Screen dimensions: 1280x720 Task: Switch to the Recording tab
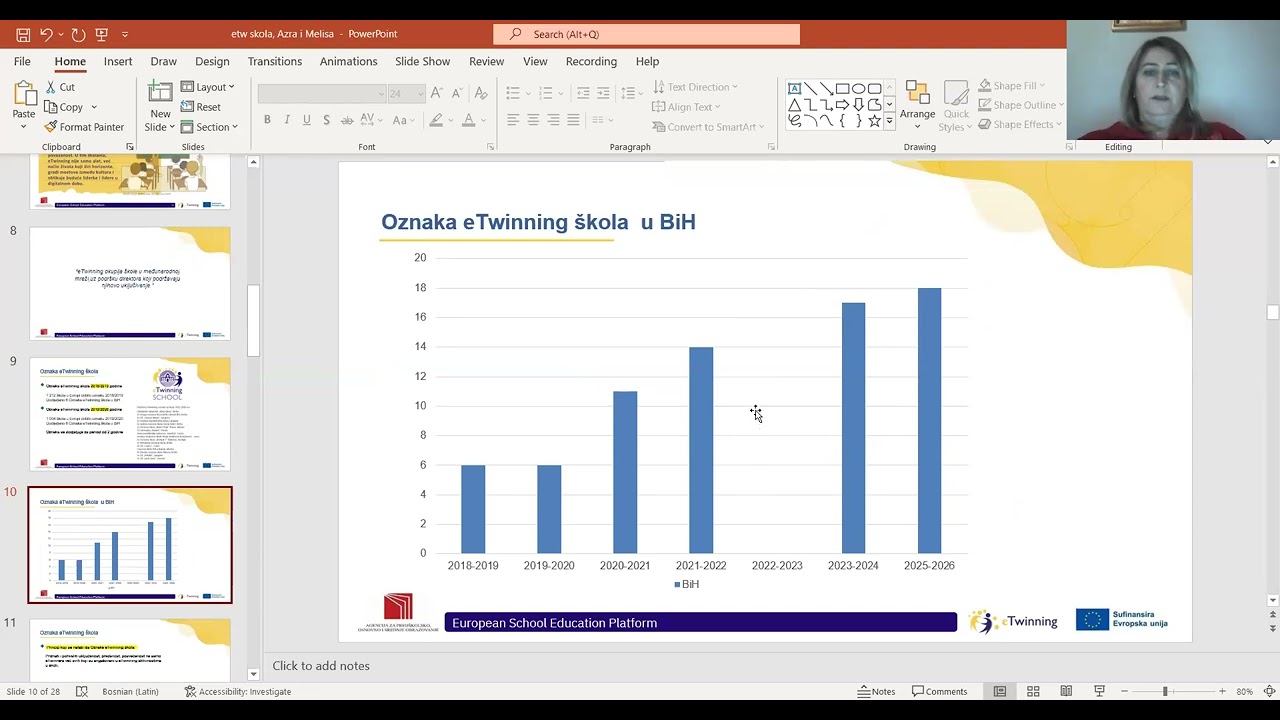(x=591, y=61)
